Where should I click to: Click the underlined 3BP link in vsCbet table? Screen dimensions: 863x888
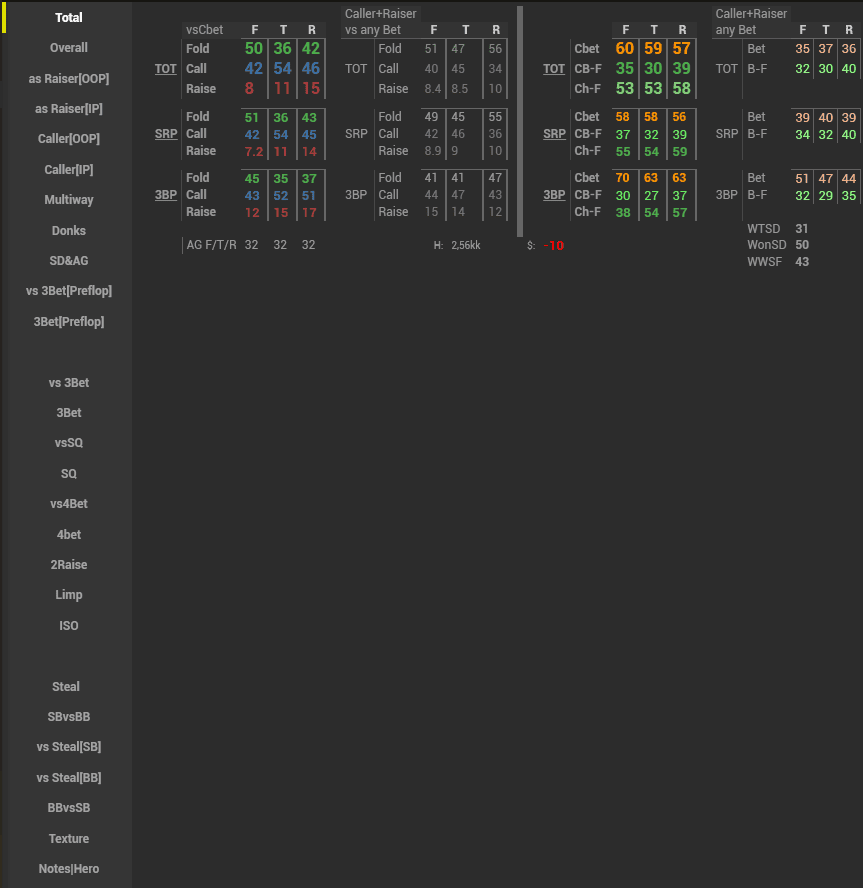pyautogui.click(x=165, y=195)
